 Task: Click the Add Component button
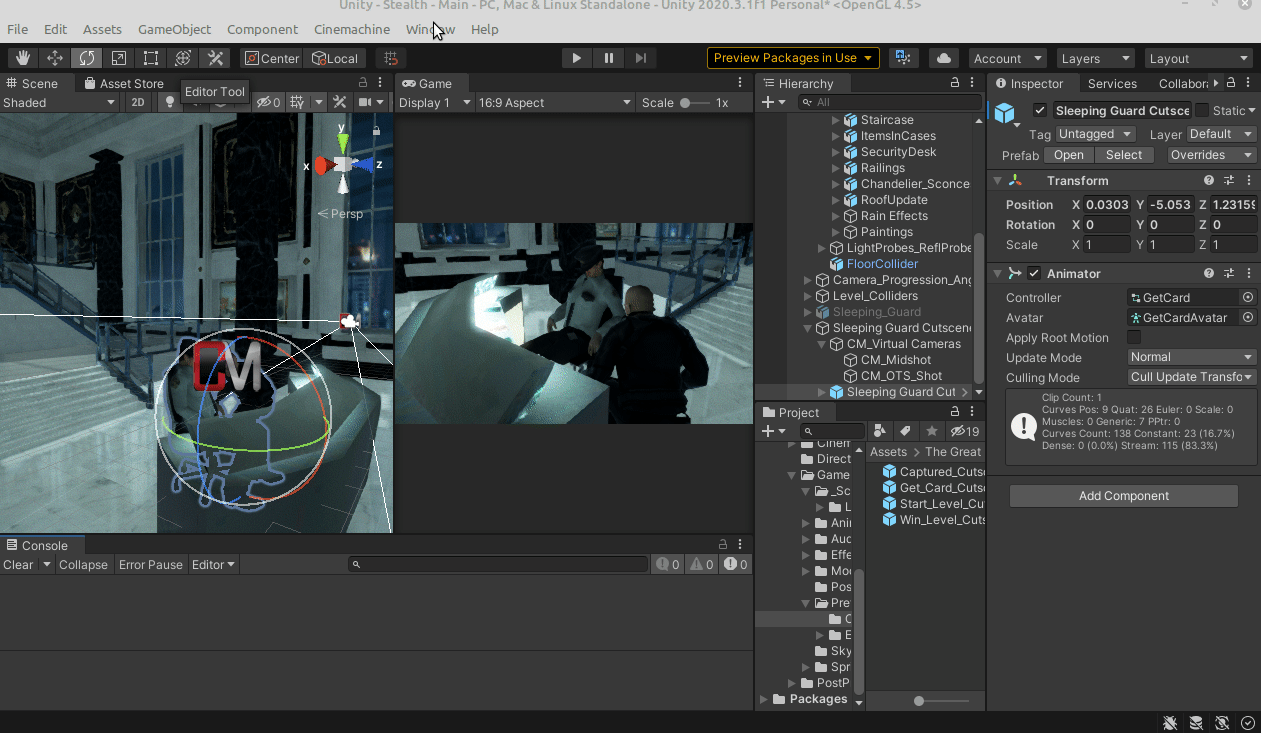tap(1123, 496)
